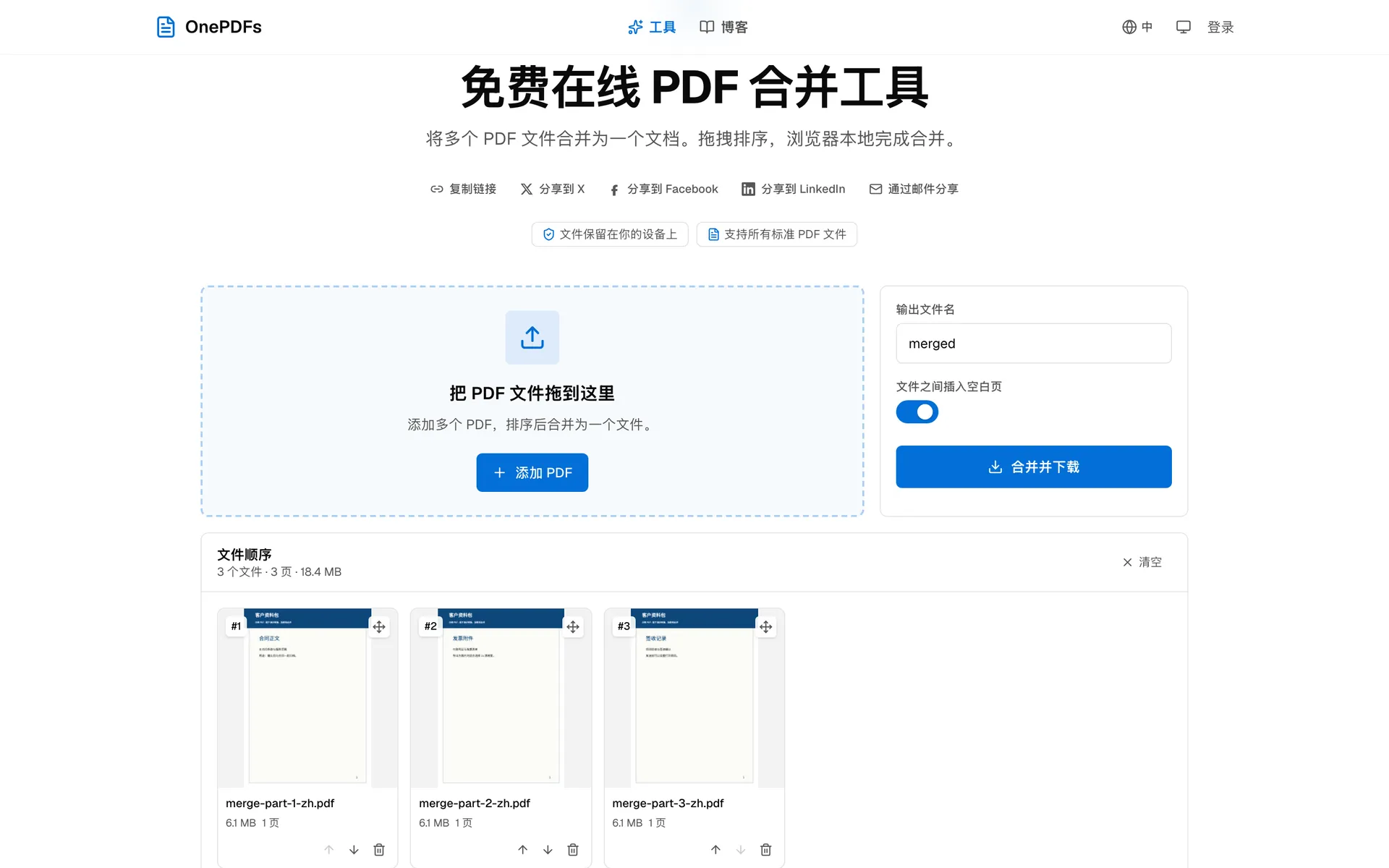Switch display theme via monitor icon
This screenshot has height=868, width=1389.
(1184, 27)
